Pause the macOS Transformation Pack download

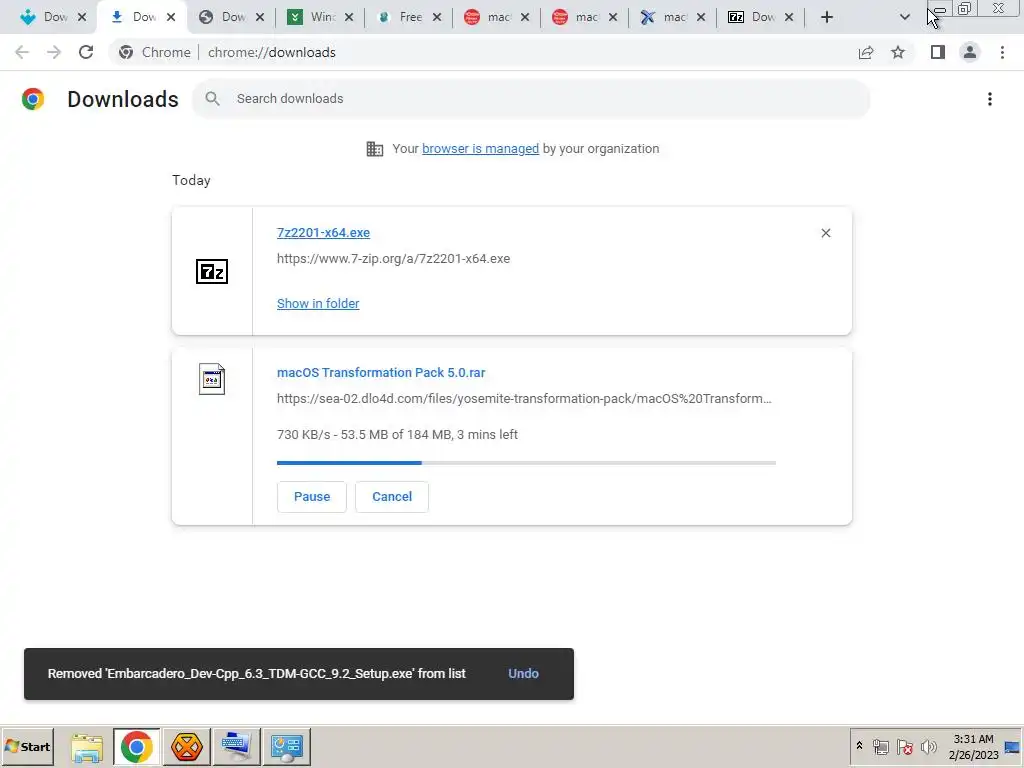pyautogui.click(x=312, y=497)
